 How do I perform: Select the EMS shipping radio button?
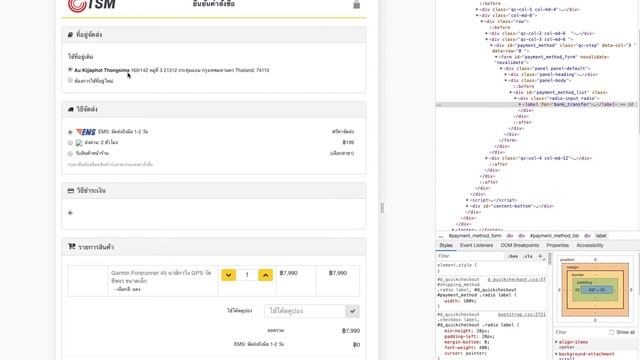click(x=70, y=132)
